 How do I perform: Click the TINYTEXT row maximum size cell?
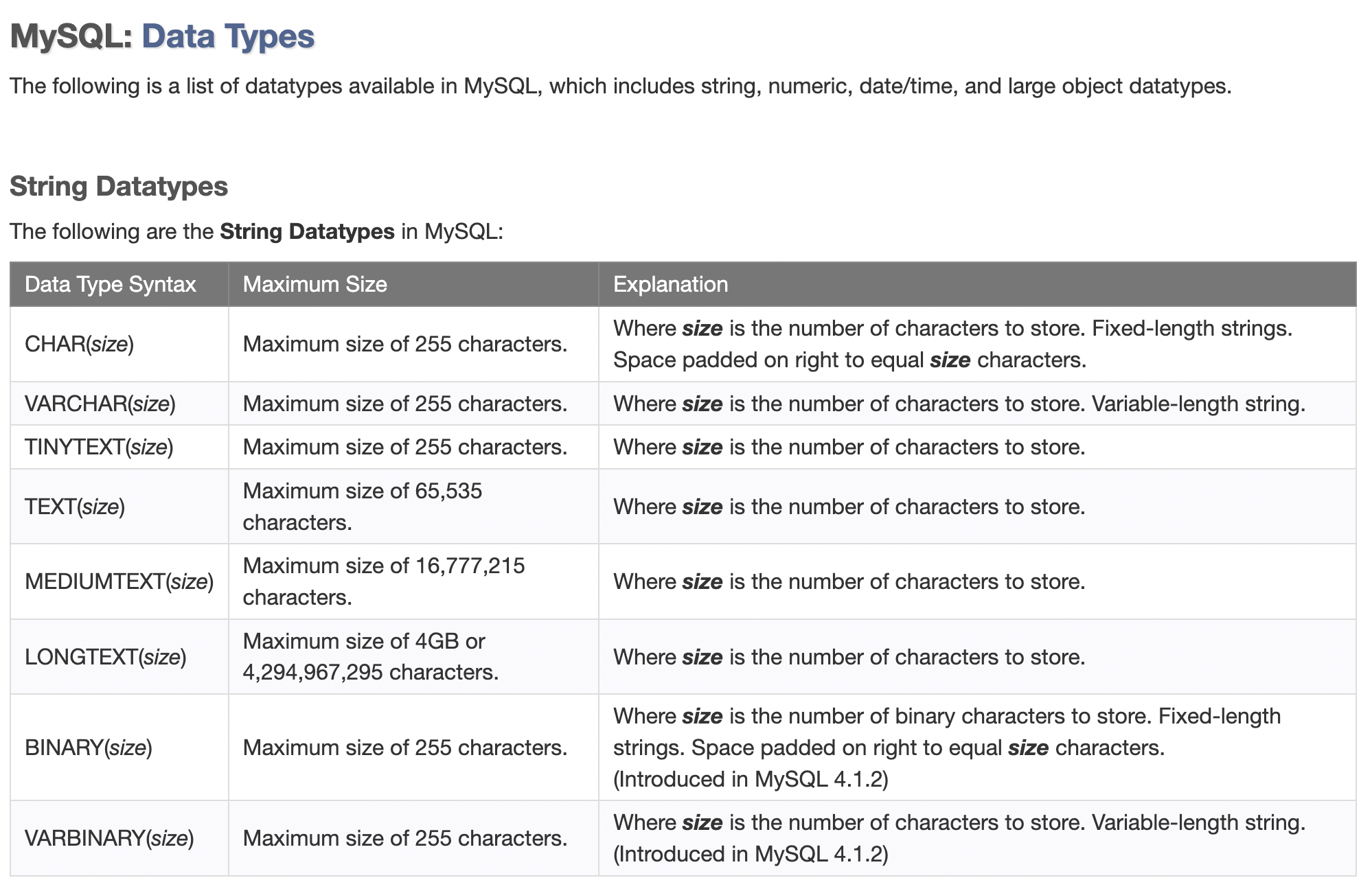coord(413,447)
